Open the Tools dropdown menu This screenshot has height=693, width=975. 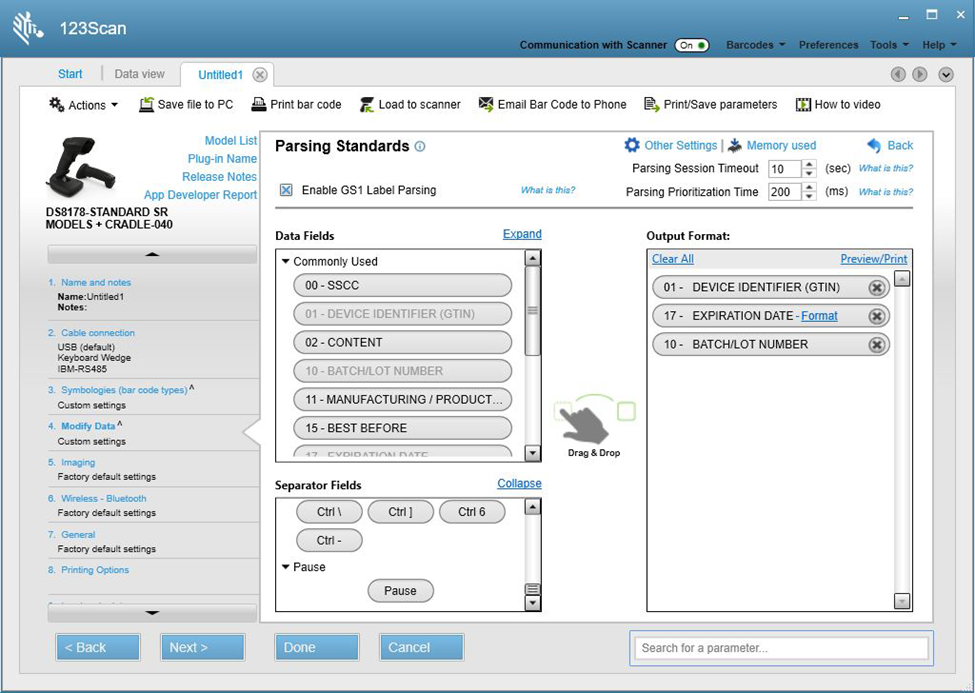(889, 45)
